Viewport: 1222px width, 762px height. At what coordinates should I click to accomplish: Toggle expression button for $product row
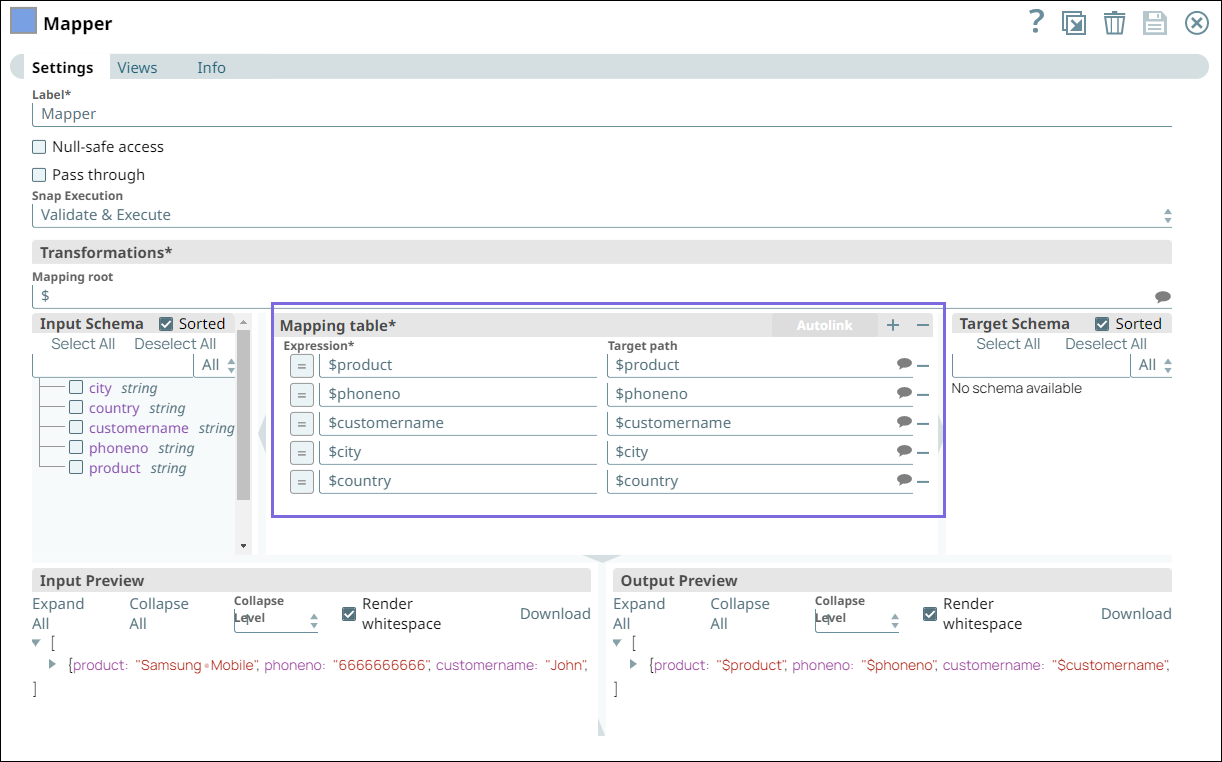point(302,366)
